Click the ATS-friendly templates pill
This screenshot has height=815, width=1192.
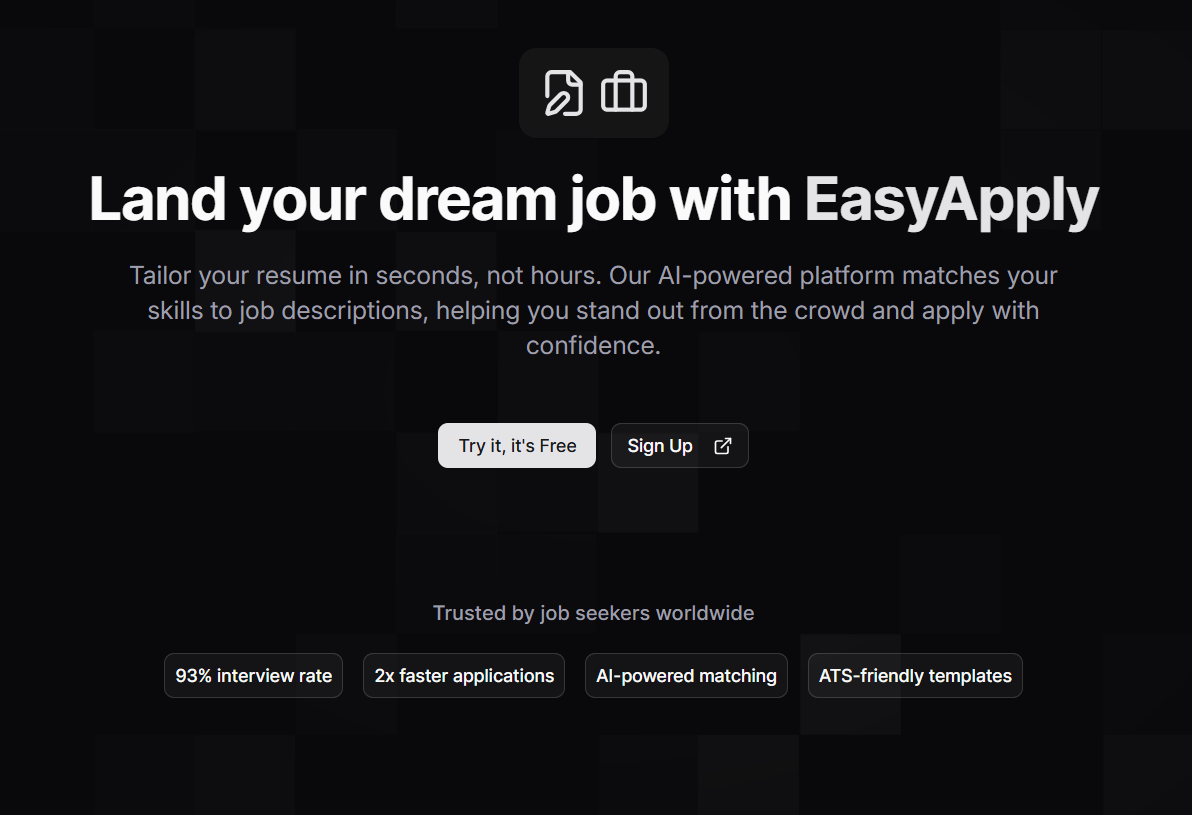point(914,675)
